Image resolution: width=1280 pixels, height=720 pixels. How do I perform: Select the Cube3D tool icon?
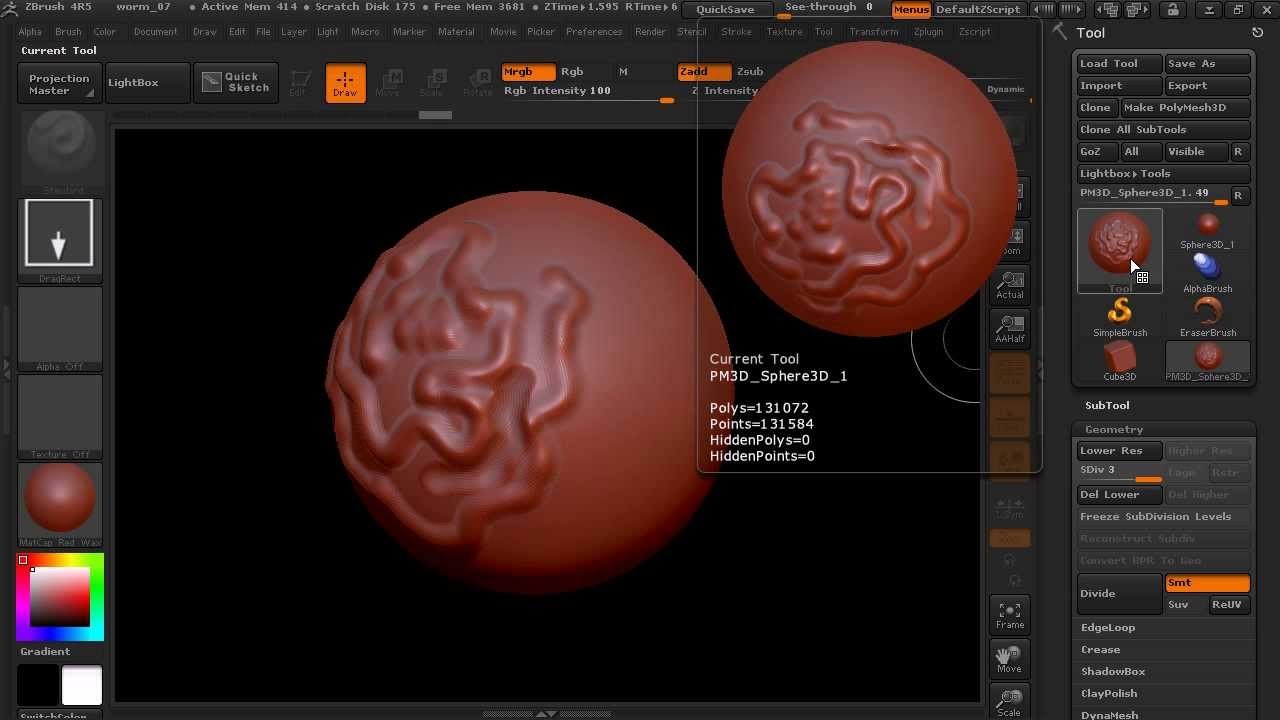coord(1120,362)
